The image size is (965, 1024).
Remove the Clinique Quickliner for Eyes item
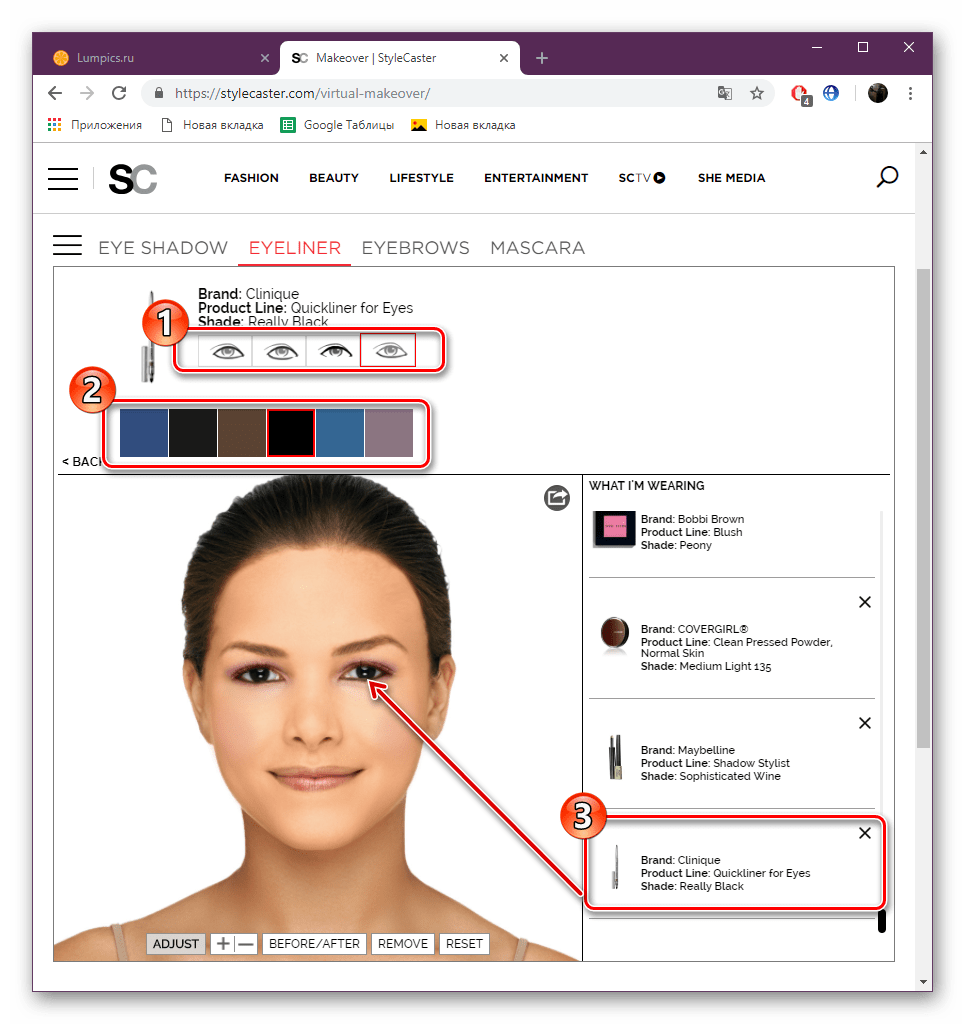click(864, 833)
